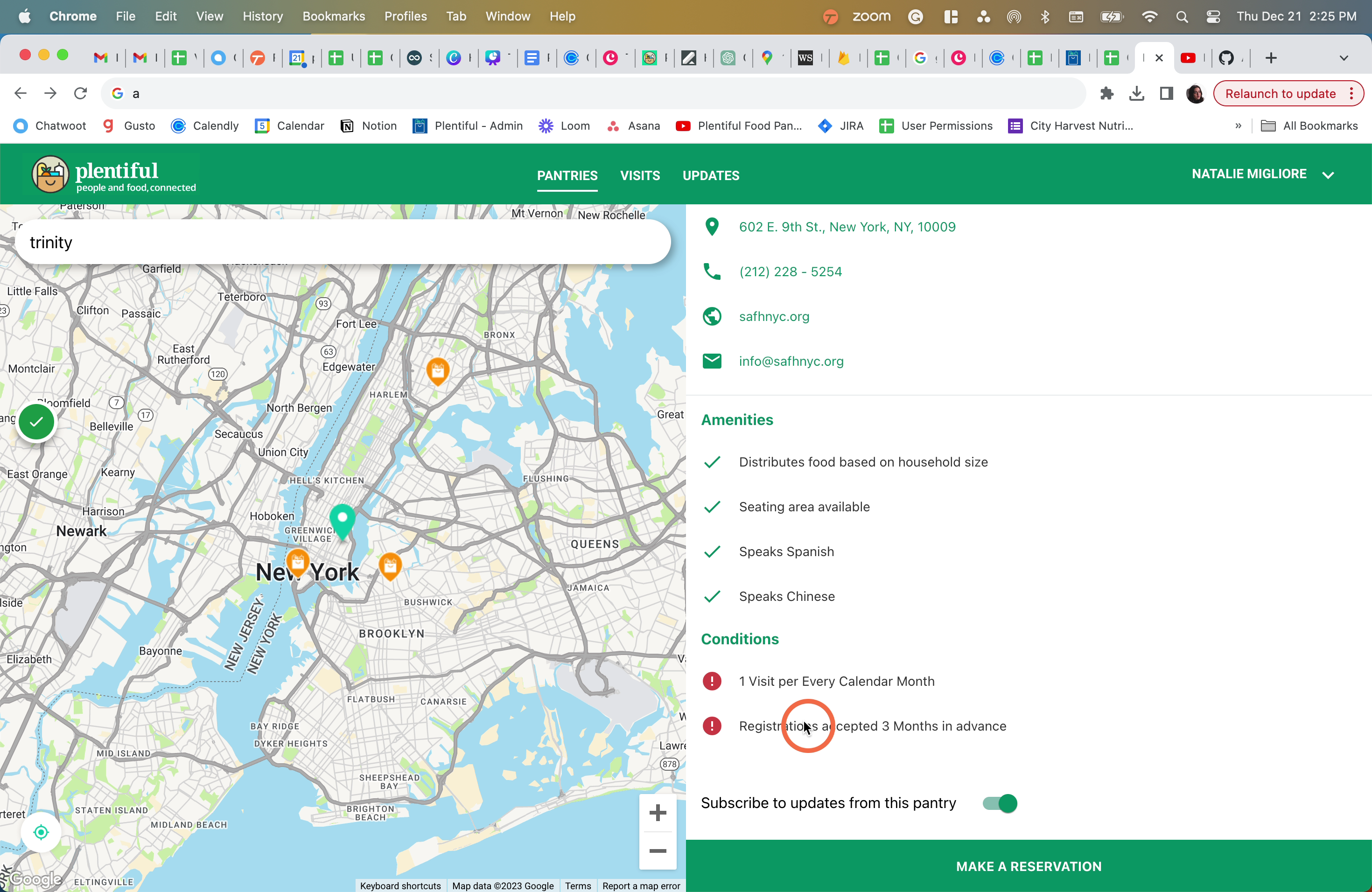This screenshot has height=892, width=1372.
Task: Reload the current page
Action: (81, 93)
